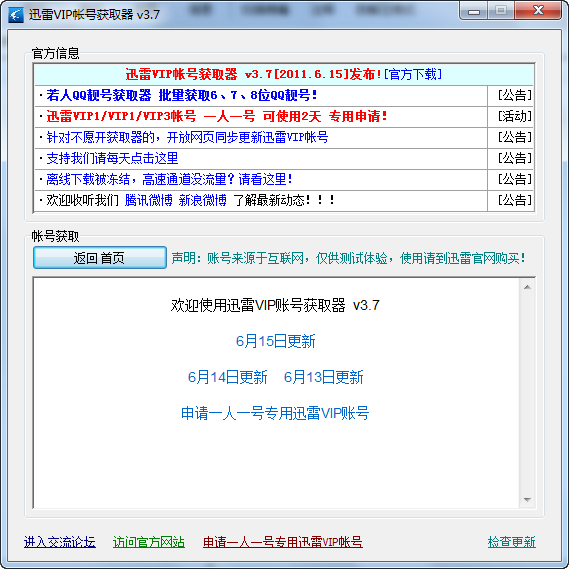The image size is (569, 569).
Task: Click the green 声明 disclaimer text
Action: 348,258
